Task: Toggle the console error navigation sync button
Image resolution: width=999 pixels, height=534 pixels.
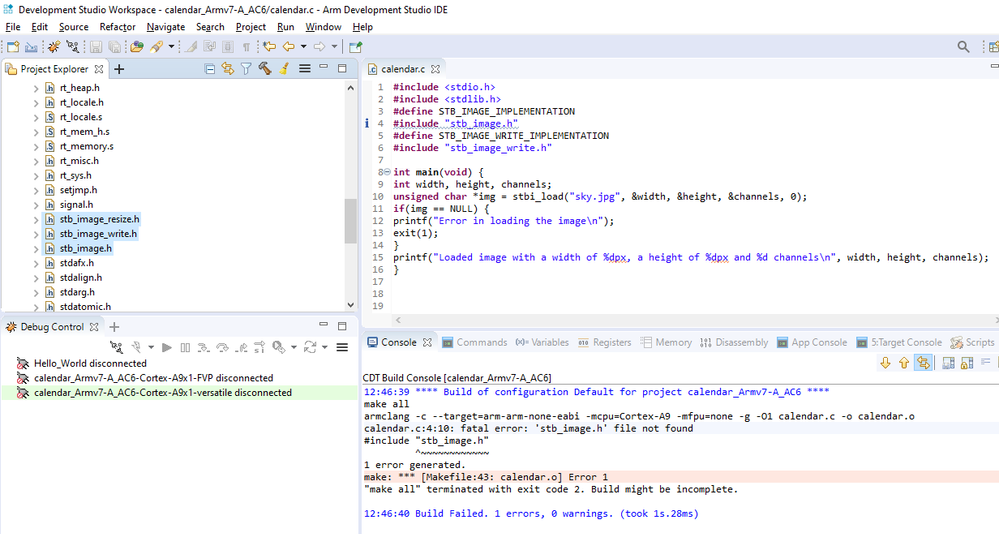Action: click(x=923, y=363)
